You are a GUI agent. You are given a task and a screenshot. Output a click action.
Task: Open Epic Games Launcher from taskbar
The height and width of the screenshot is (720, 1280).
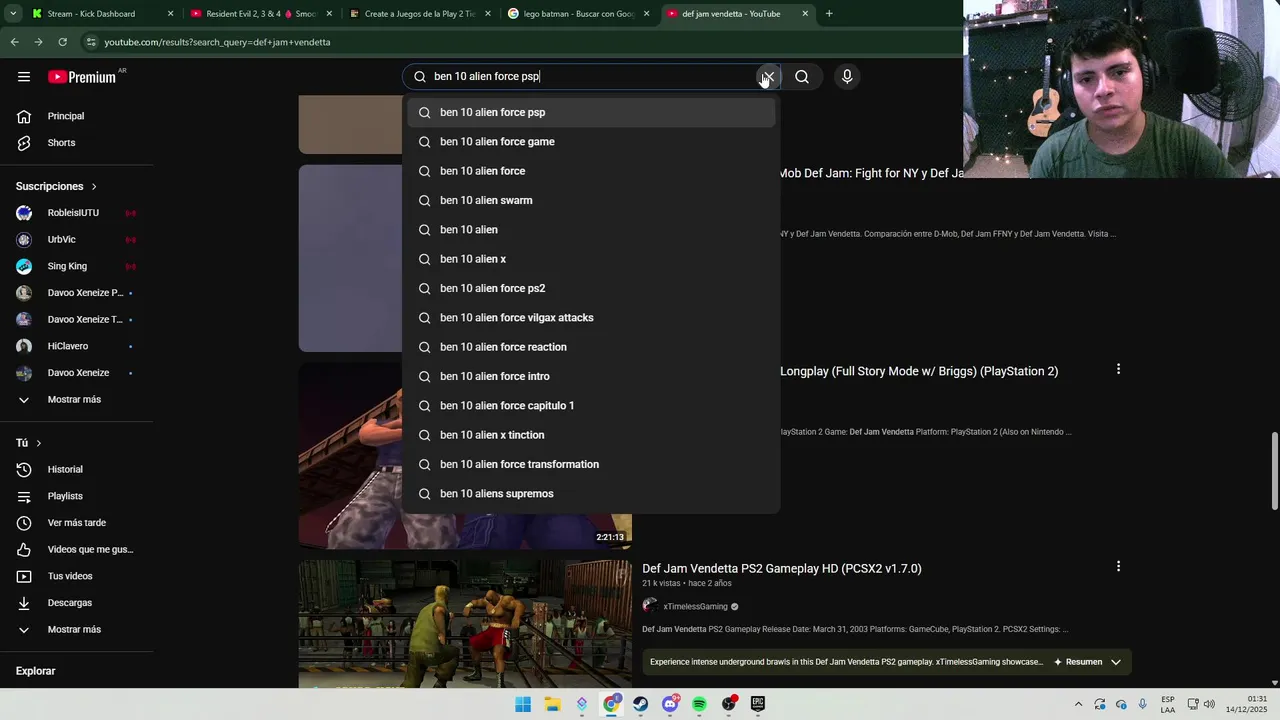coord(758,704)
